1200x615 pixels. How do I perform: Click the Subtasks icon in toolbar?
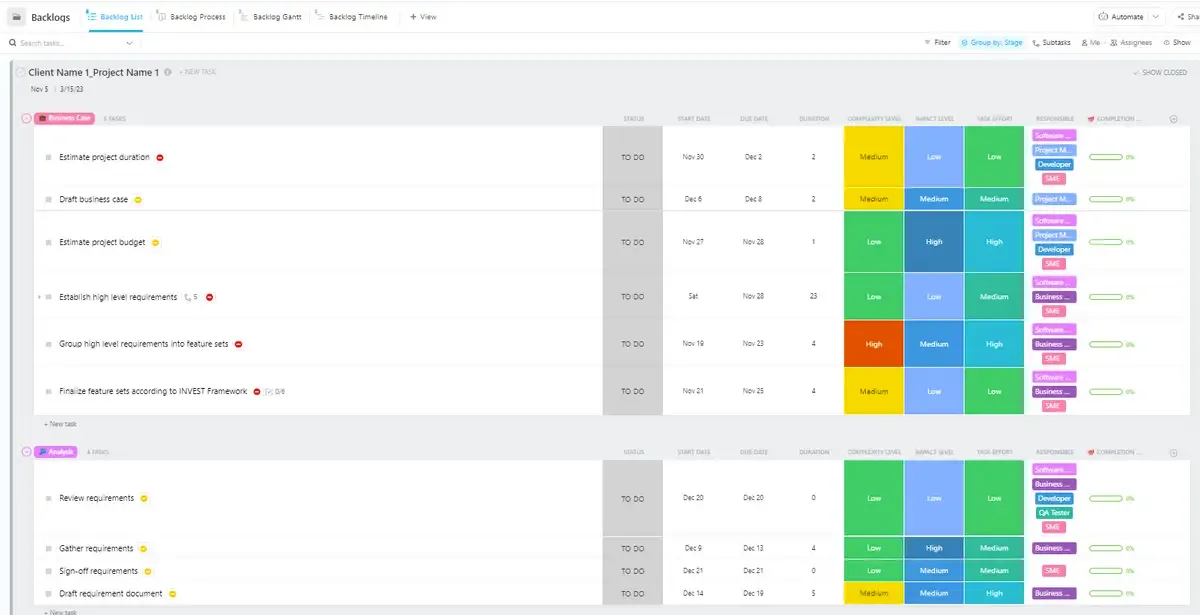[x=1036, y=43]
